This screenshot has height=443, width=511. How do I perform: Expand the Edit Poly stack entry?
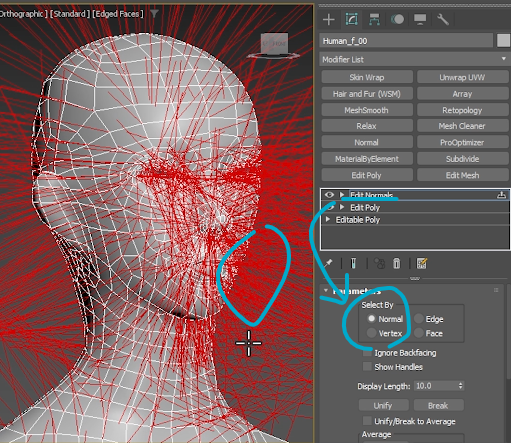[342, 207]
